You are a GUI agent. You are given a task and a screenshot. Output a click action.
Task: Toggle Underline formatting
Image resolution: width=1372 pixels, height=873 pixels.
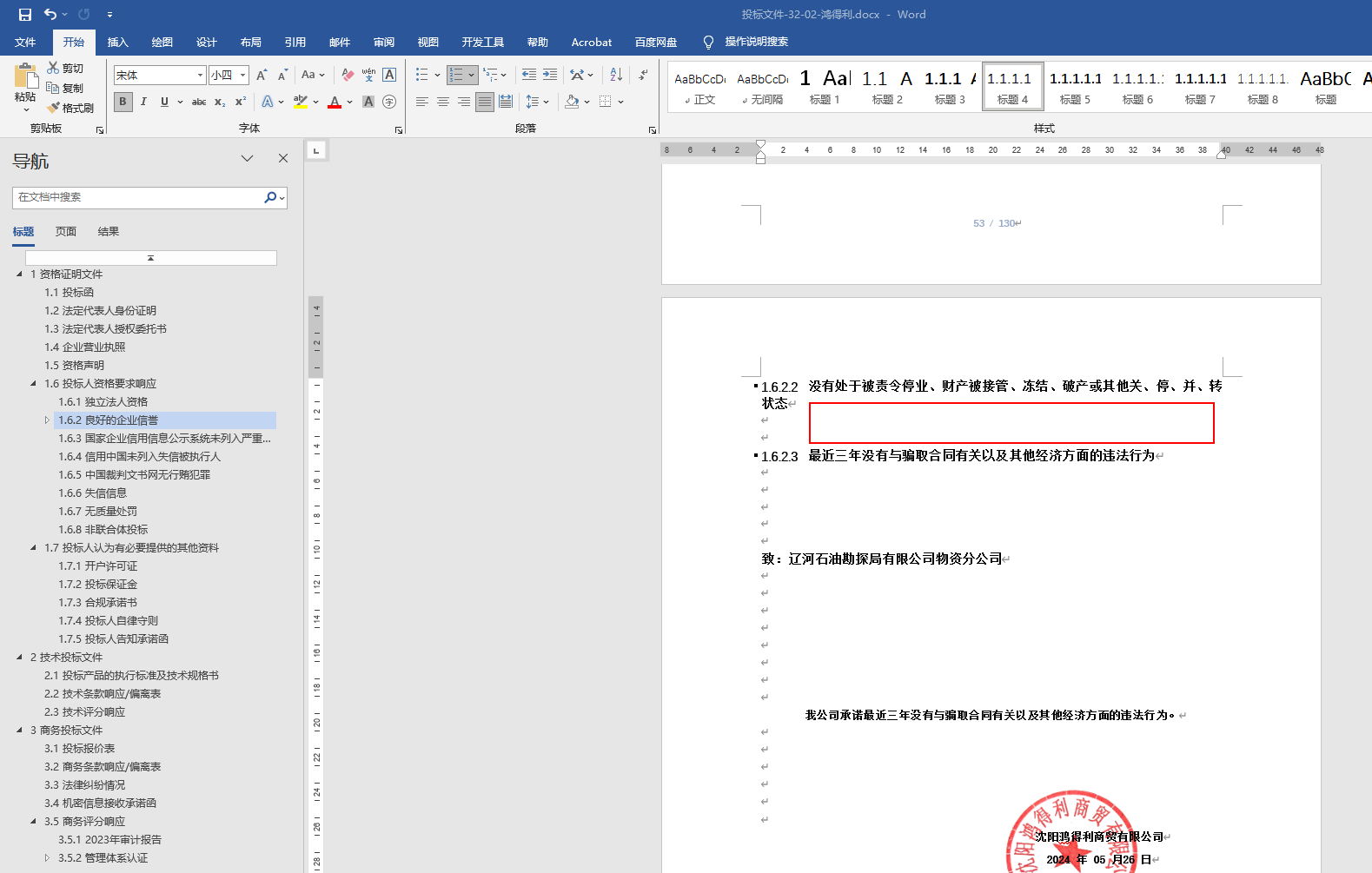(x=164, y=102)
